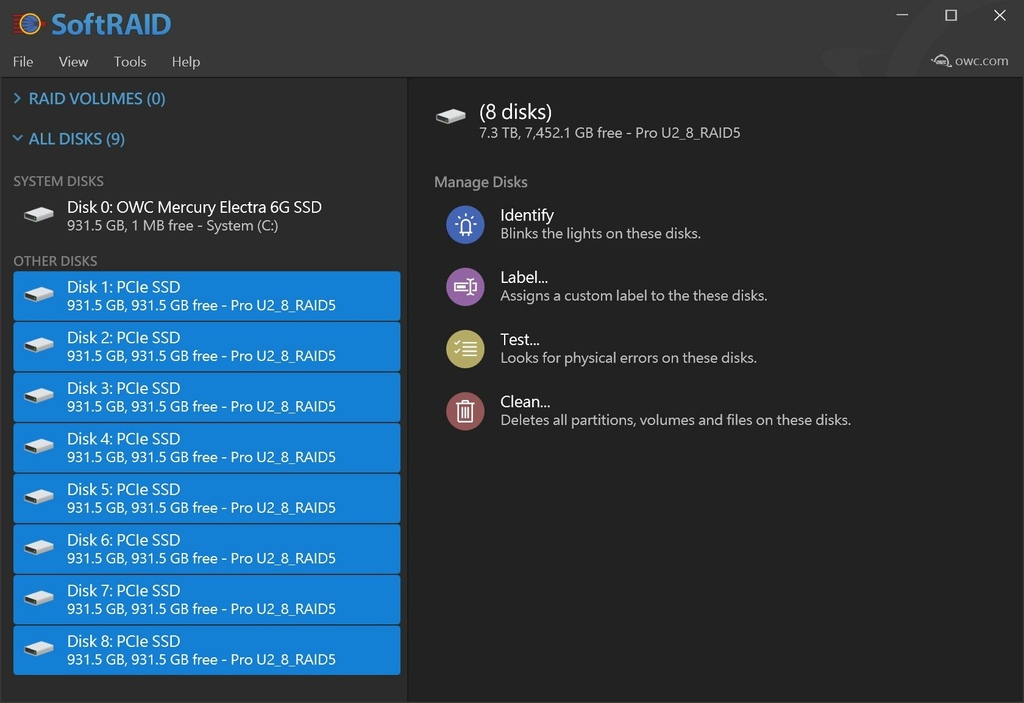Select Disk 4: PCIe SSD row
The width and height of the screenshot is (1024, 703).
pos(206,448)
